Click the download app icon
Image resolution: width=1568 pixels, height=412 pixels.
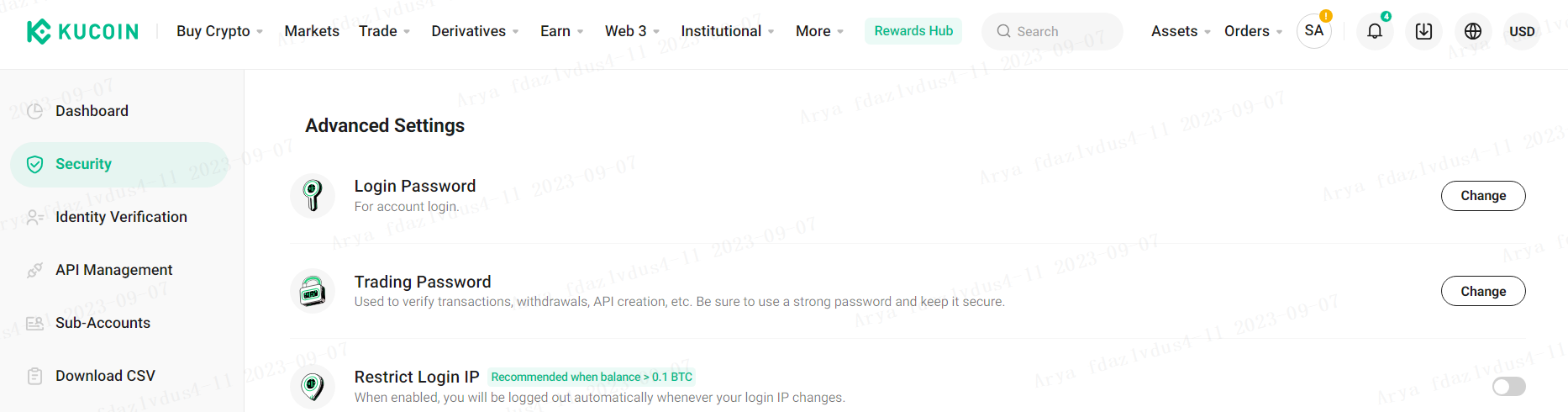[1423, 31]
